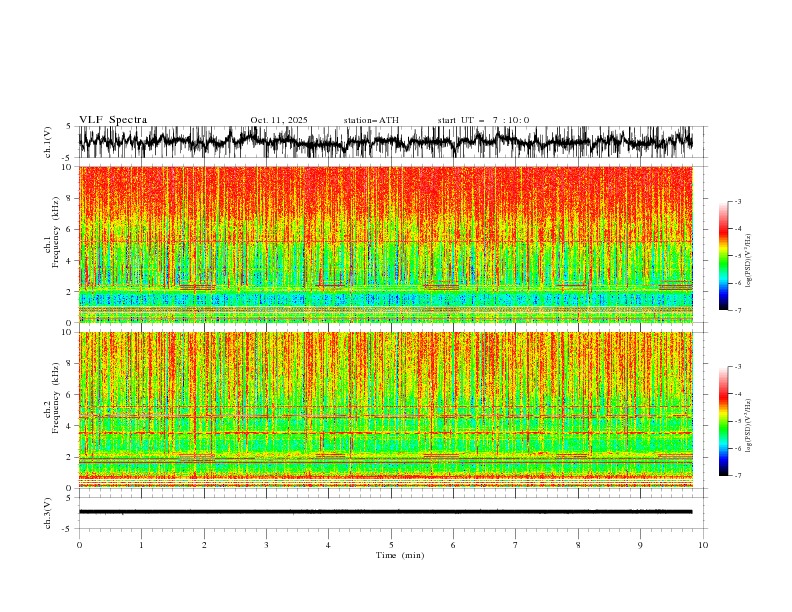Click the "ch.1(V)" waveform axis label
The image size is (792, 612).
[48, 142]
